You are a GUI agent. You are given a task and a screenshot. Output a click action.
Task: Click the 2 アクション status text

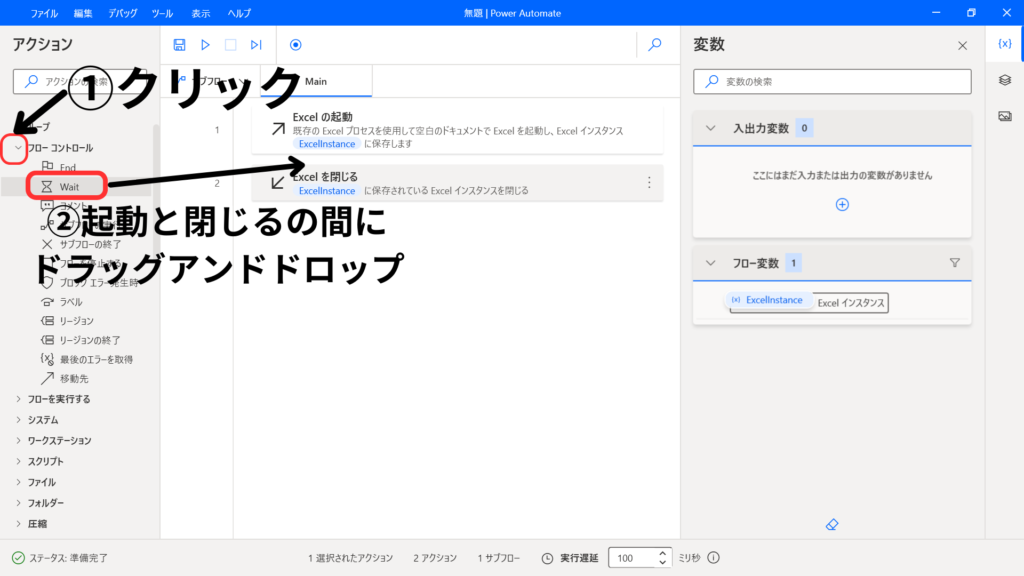(435, 558)
